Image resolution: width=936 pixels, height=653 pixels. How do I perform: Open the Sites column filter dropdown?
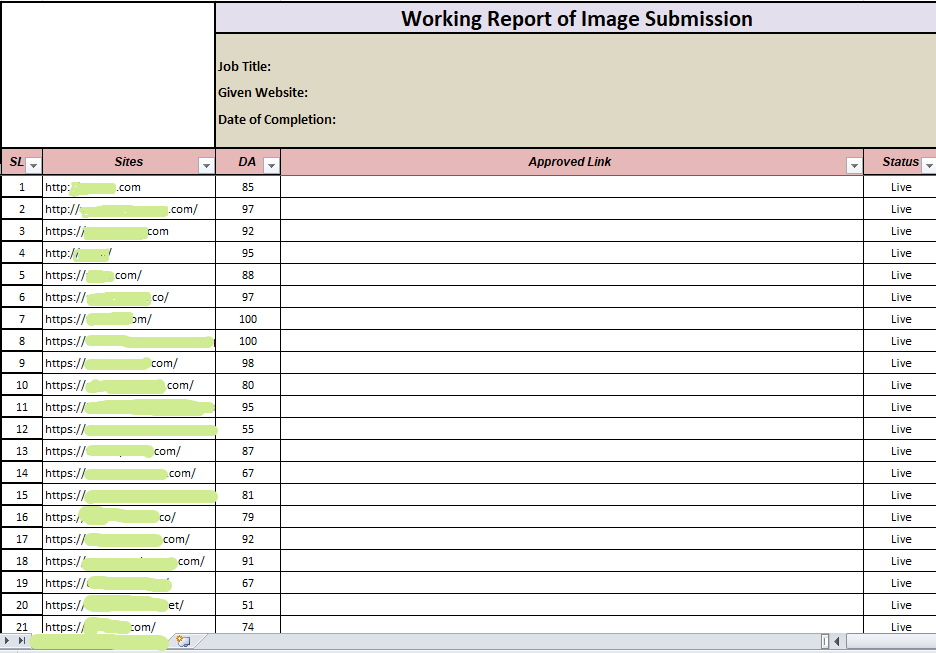coord(206,165)
